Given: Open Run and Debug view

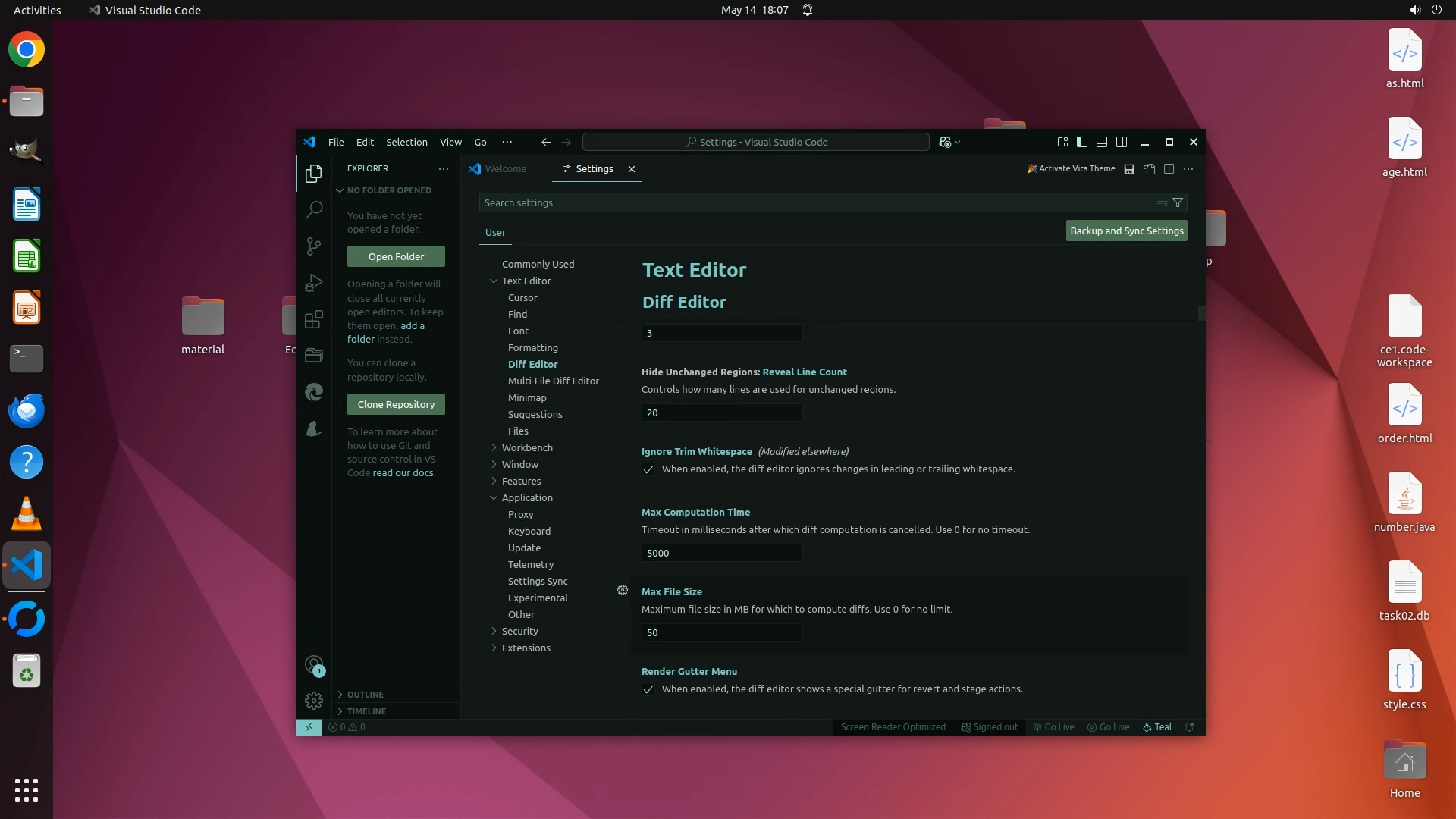Looking at the screenshot, I should coord(314,283).
